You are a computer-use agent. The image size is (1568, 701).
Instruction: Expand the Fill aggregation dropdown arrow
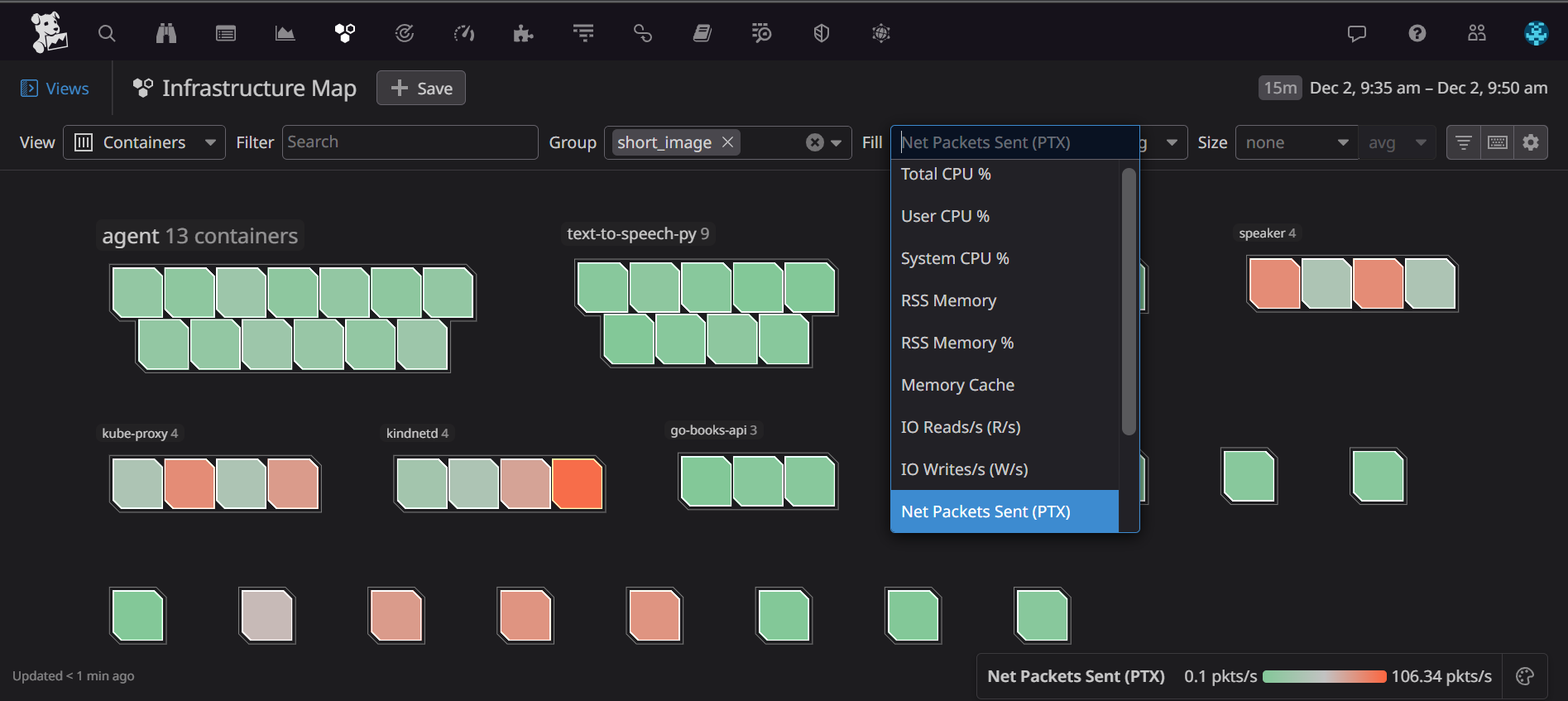click(x=1172, y=142)
